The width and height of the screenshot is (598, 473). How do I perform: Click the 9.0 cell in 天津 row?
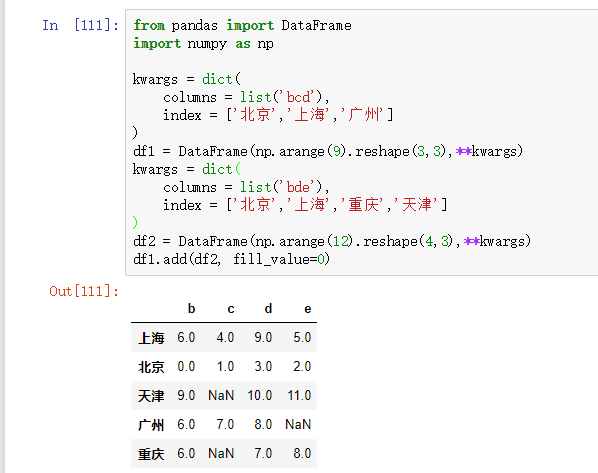[x=186, y=396]
